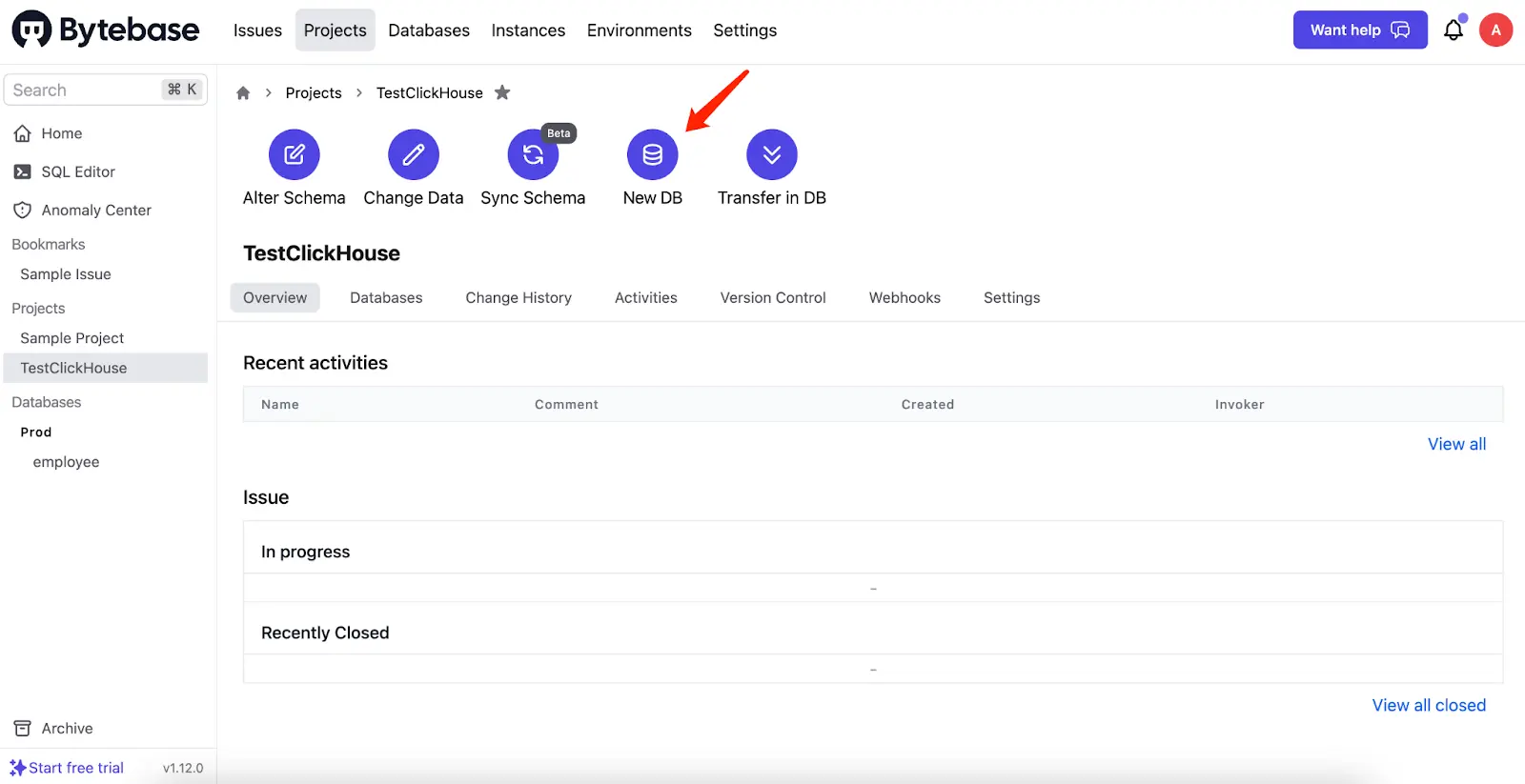Viewport: 1525px width, 784px height.
Task: Click the Invoker column header
Action: point(1239,404)
